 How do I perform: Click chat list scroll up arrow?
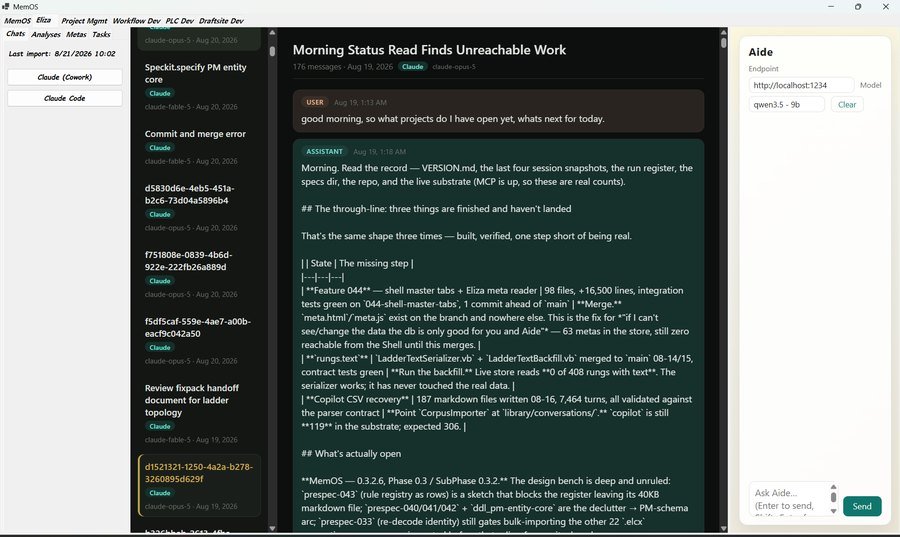pos(272,33)
